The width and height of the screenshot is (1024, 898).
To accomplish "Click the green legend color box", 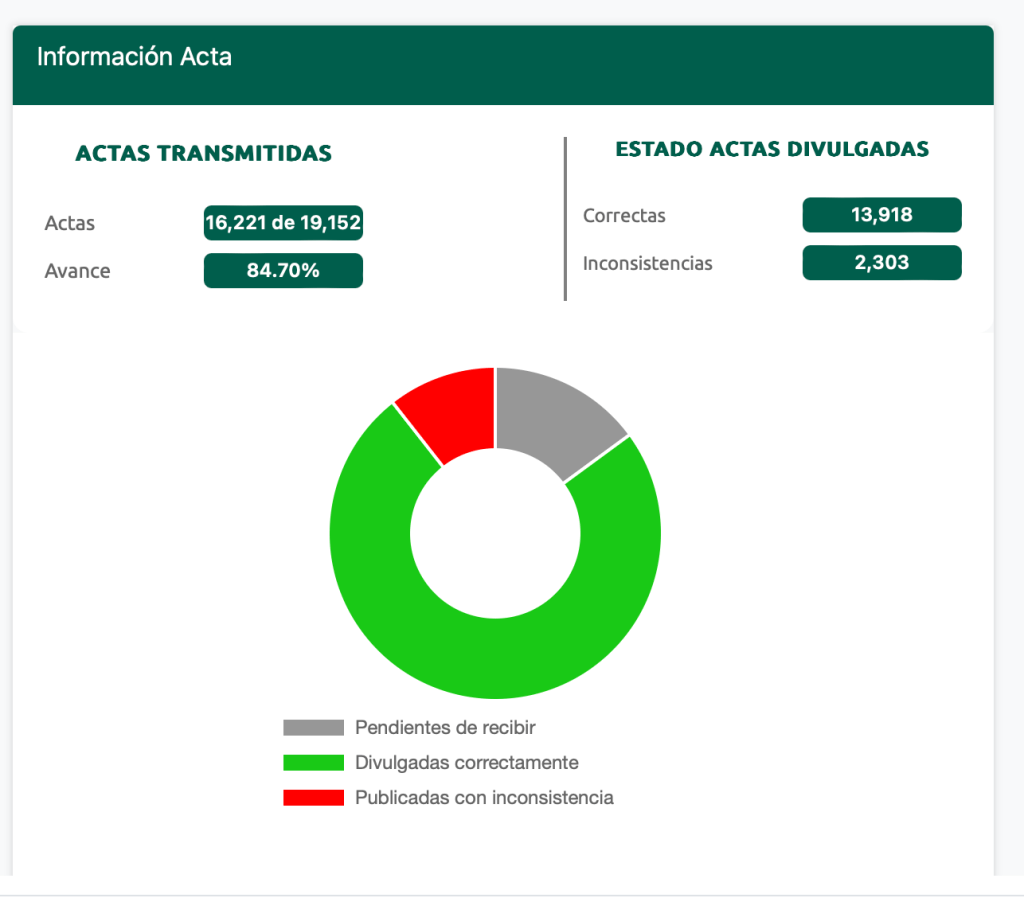I will (313, 763).
